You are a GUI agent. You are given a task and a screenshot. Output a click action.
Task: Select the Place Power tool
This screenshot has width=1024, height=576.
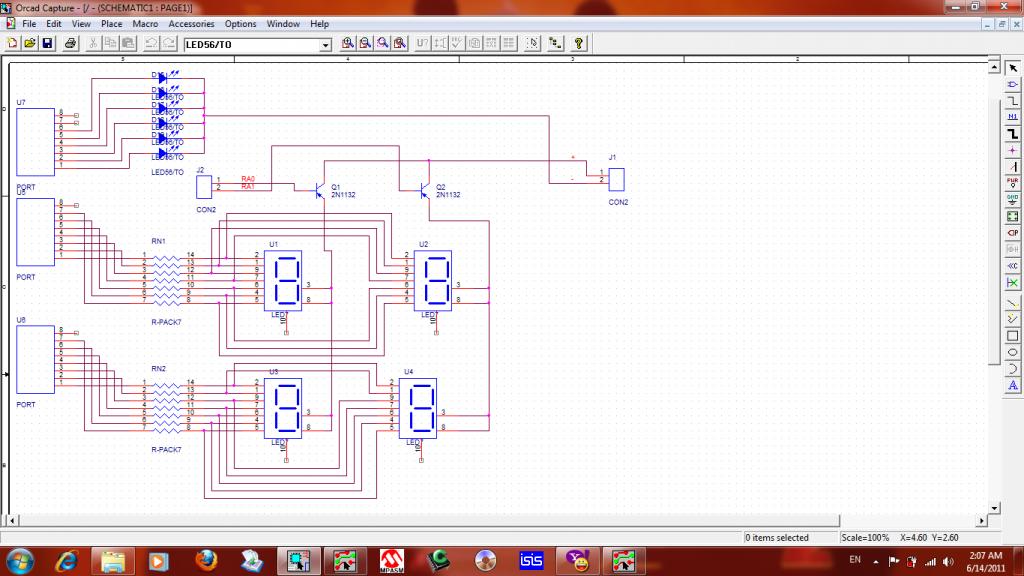(1012, 182)
